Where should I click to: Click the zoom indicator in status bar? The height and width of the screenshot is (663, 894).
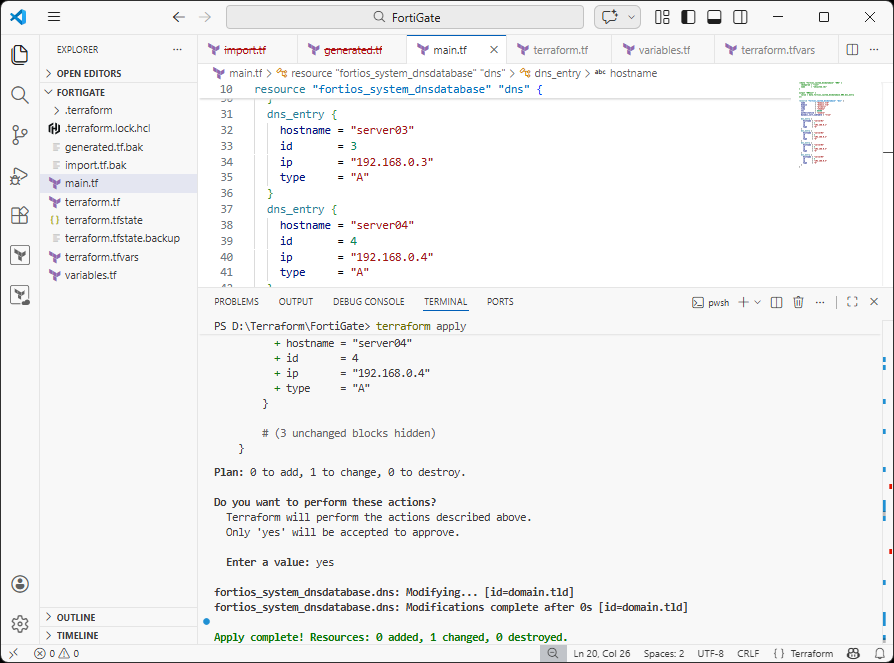point(552,653)
